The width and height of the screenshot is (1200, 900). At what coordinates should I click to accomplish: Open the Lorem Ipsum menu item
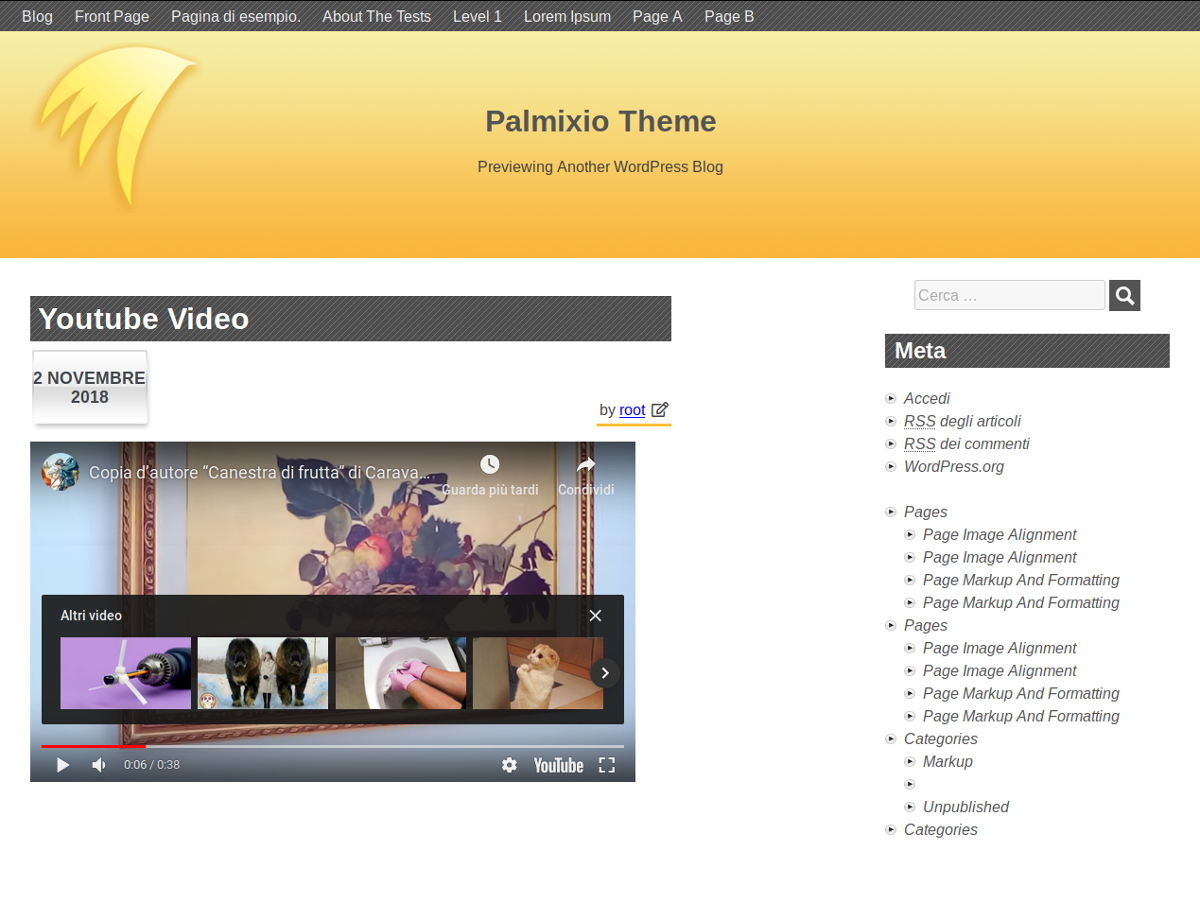tap(567, 16)
